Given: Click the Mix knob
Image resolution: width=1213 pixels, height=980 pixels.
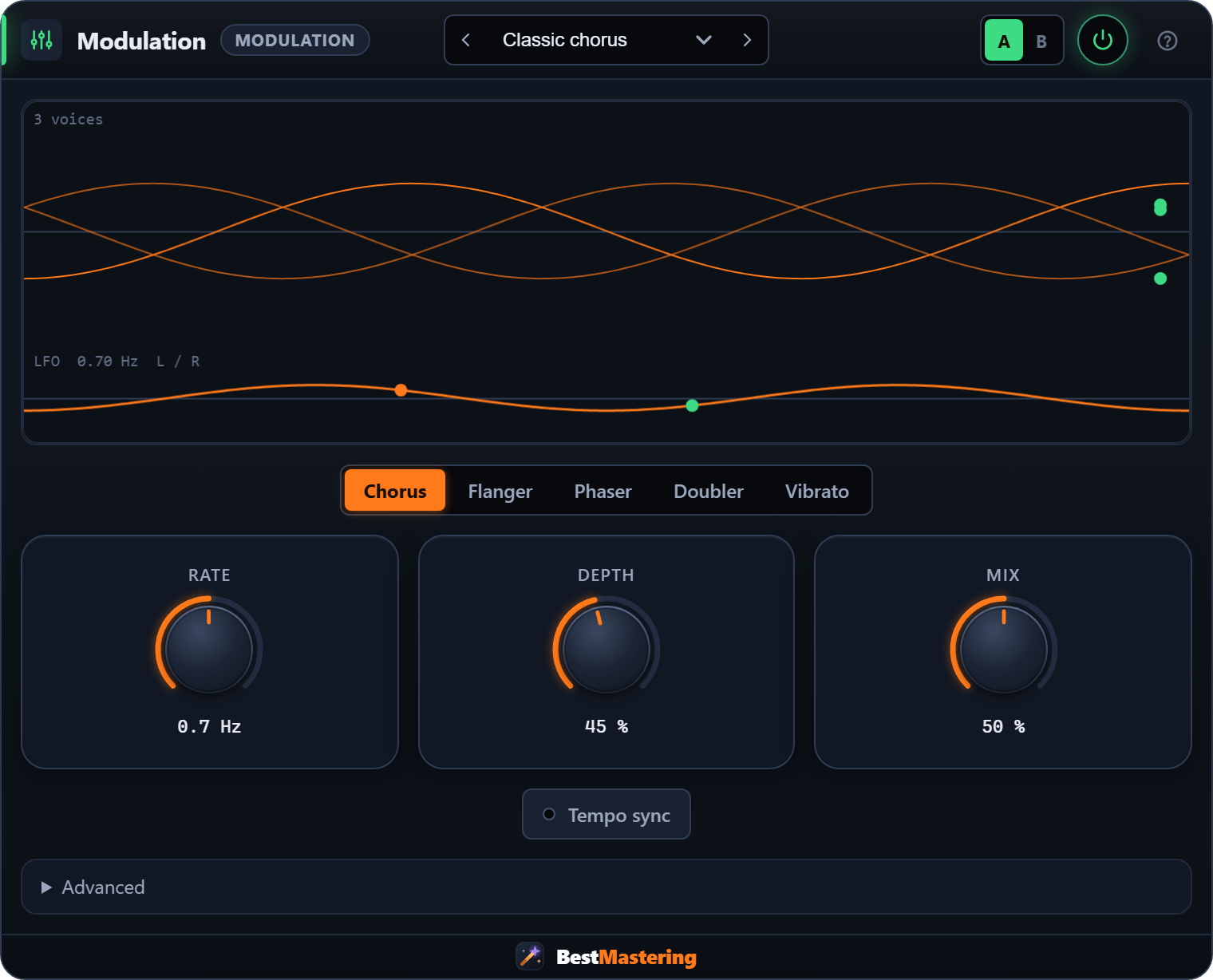Looking at the screenshot, I should 1004,650.
